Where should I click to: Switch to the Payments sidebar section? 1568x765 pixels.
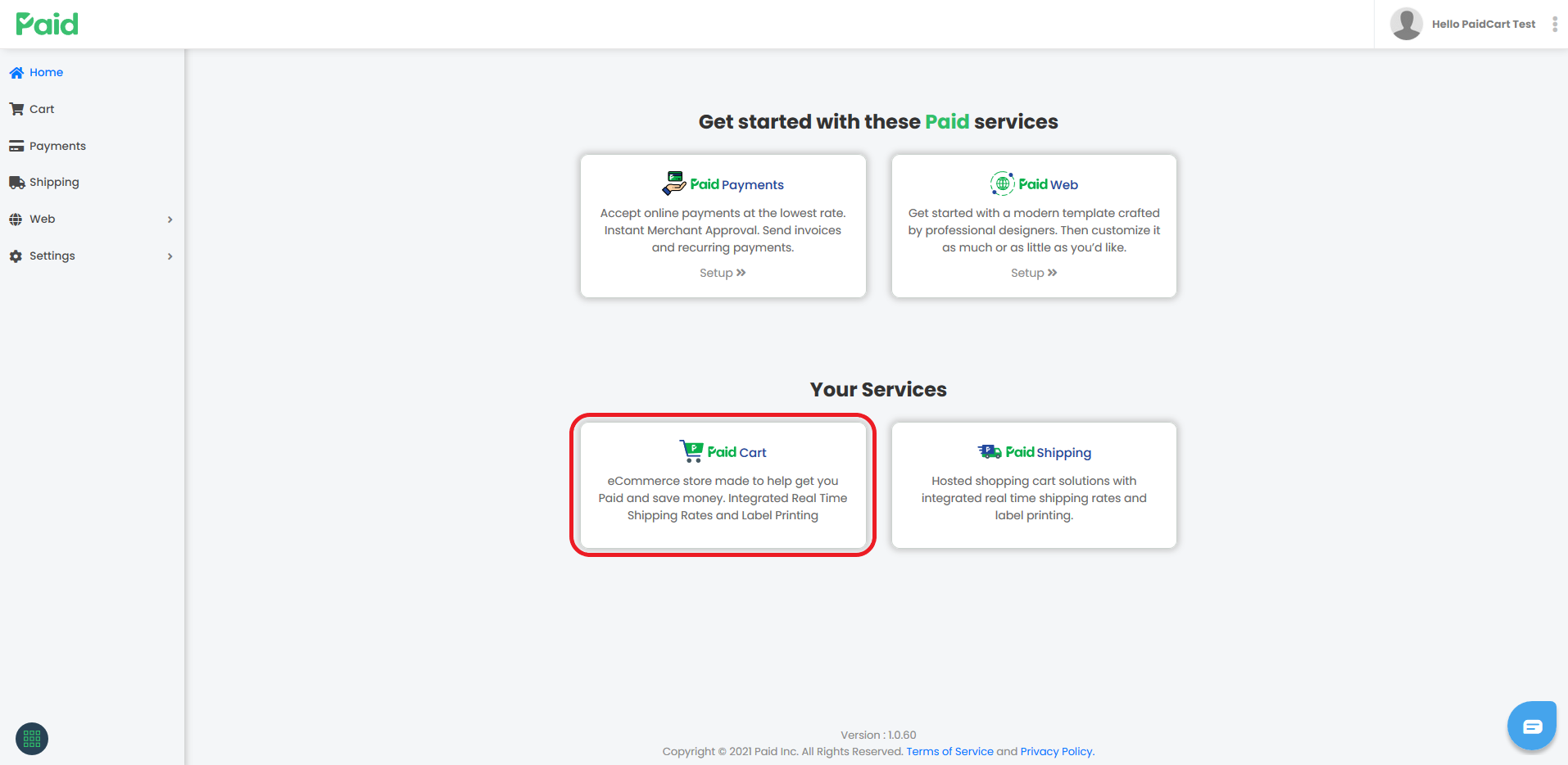point(57,146)
